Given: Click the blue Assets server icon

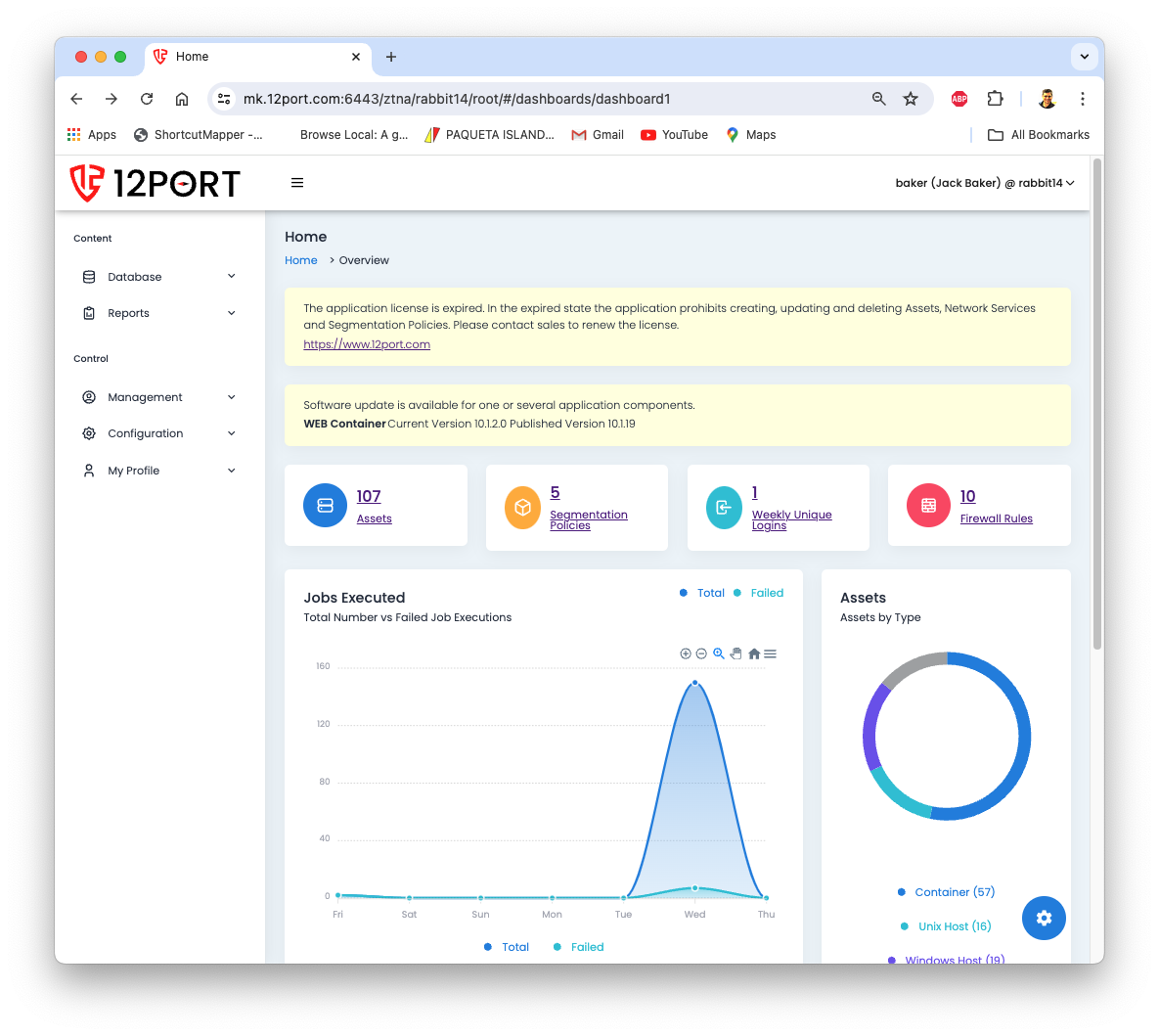Looking at the screenshot, I should tap(325, 506).
